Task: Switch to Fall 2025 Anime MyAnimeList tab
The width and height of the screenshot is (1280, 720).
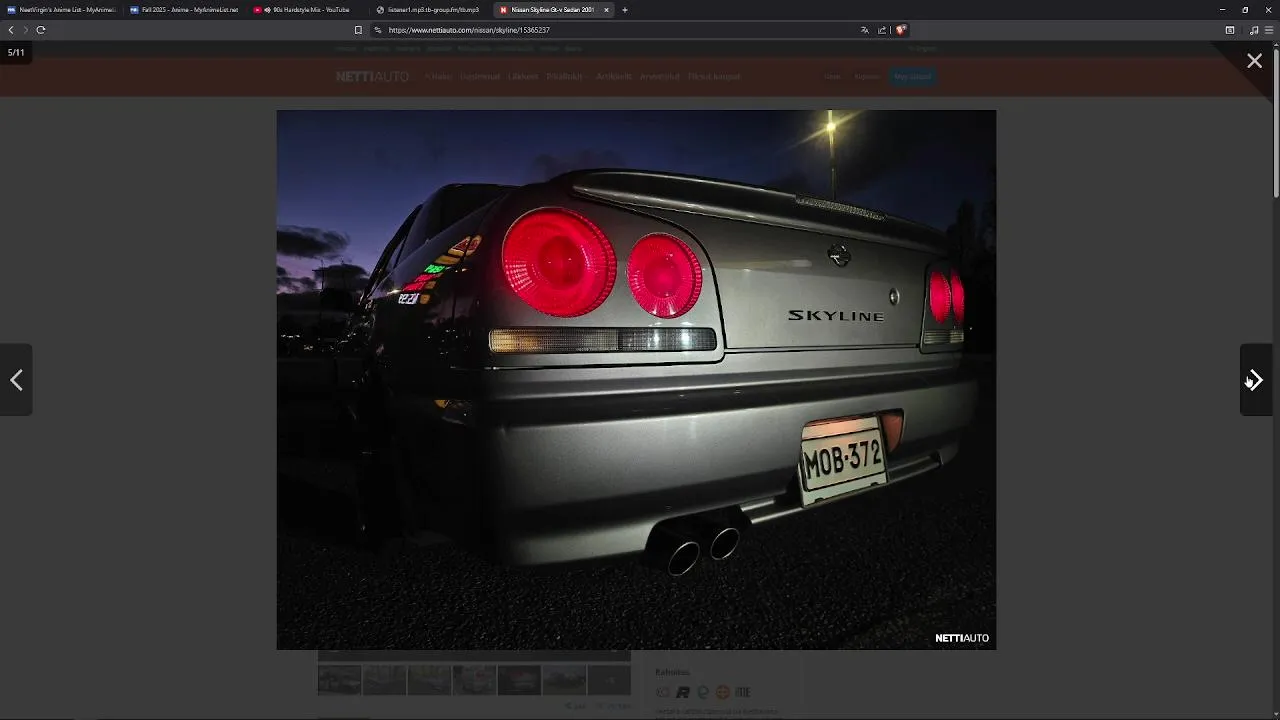Action: [184, 10]
